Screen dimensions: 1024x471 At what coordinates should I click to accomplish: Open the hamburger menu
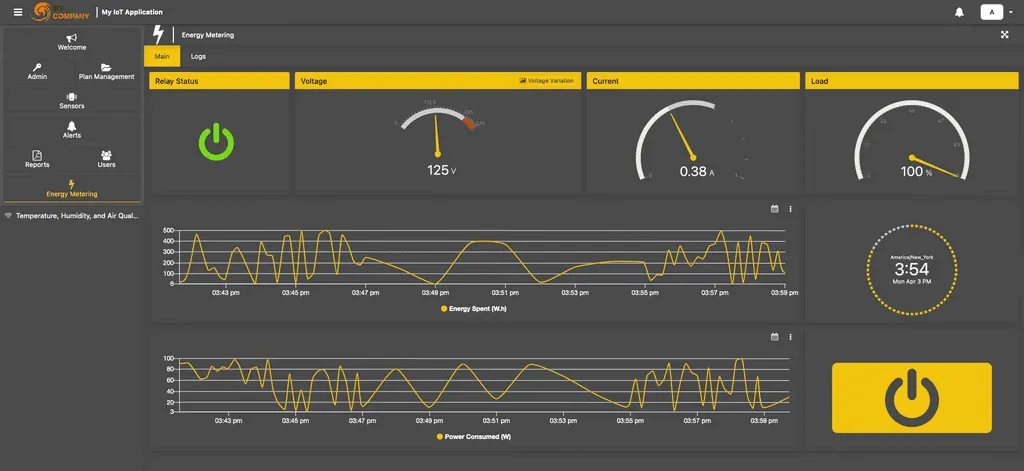click(17, 12)
